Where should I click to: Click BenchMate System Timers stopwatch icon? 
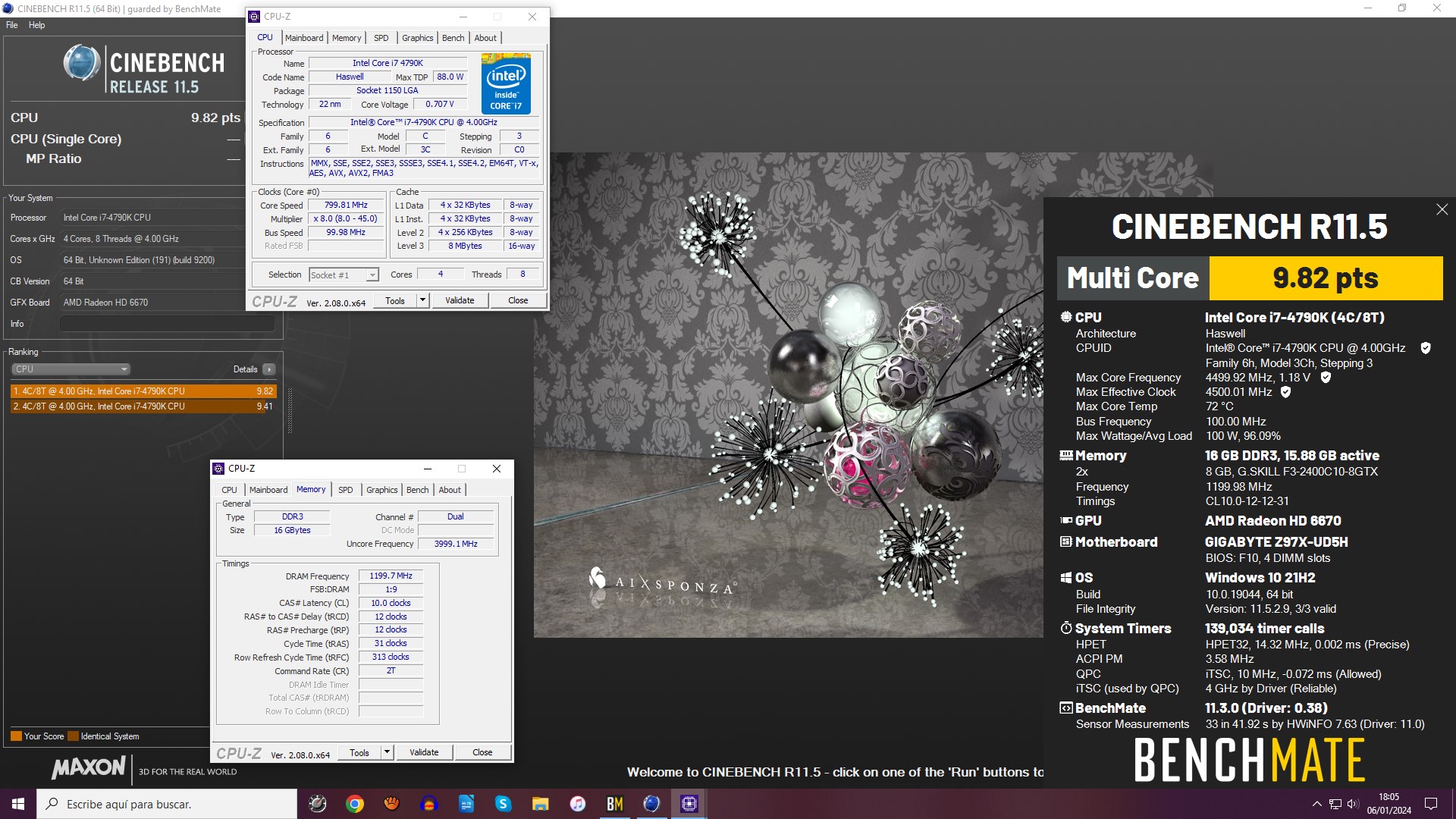[1066, 628]
